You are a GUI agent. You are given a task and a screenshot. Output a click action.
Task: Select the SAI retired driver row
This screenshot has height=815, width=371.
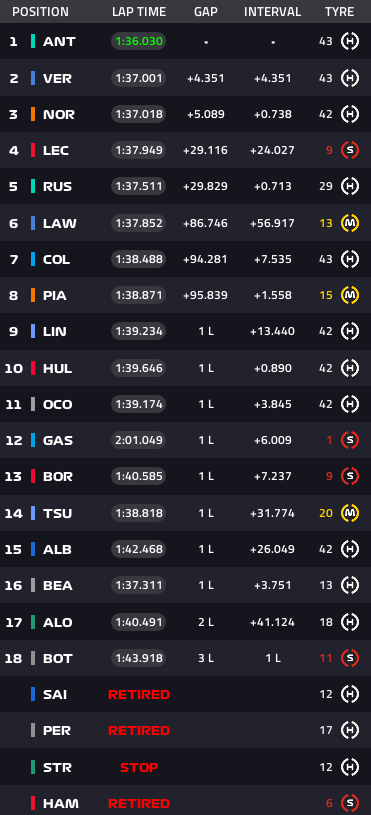186,694
